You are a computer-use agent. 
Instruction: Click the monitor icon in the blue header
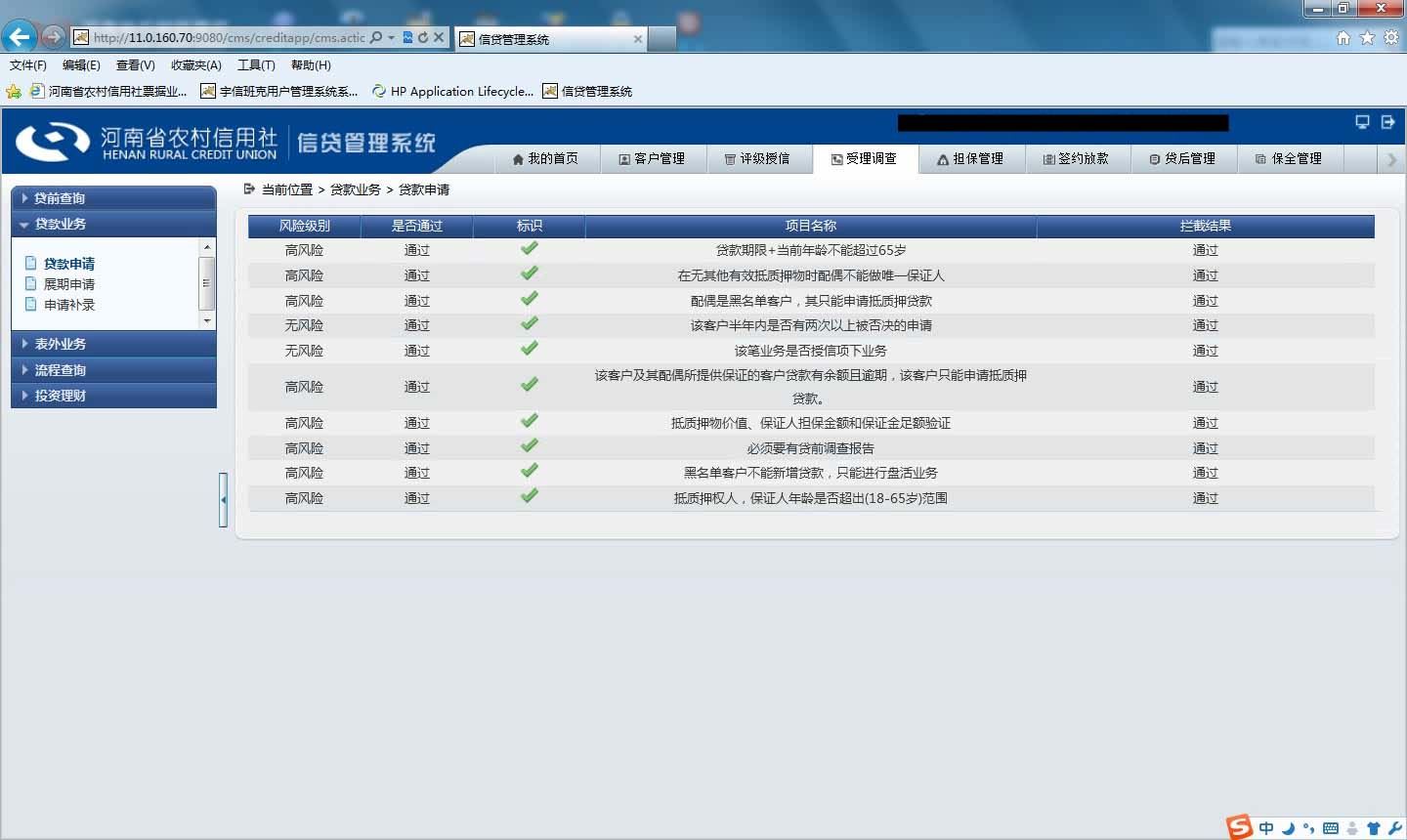pyautogui.click(x=1362, y=122)
